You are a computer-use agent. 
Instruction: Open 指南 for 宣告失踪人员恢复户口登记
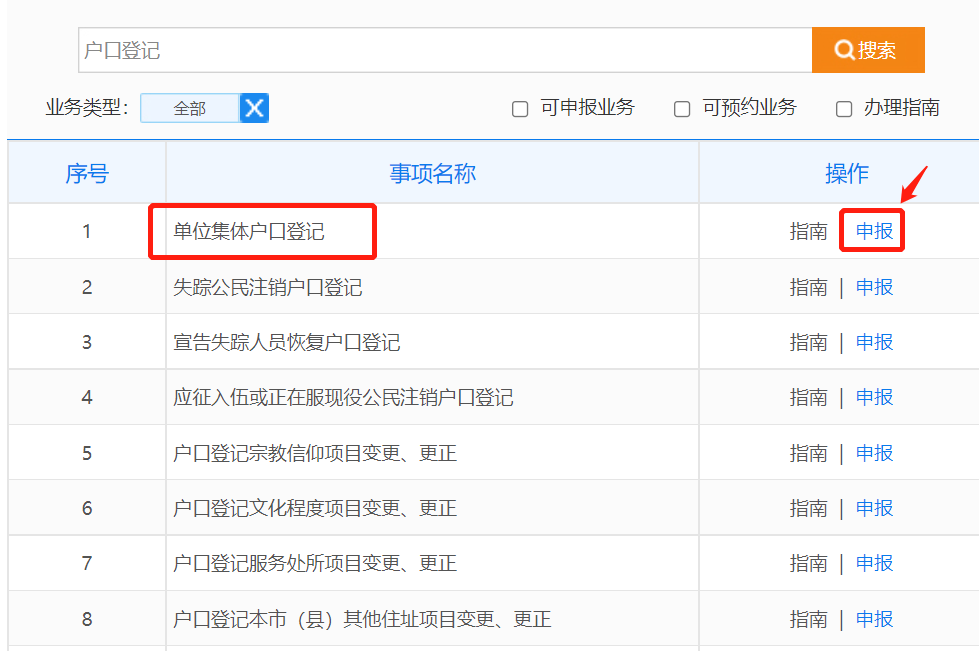(808, 343)
